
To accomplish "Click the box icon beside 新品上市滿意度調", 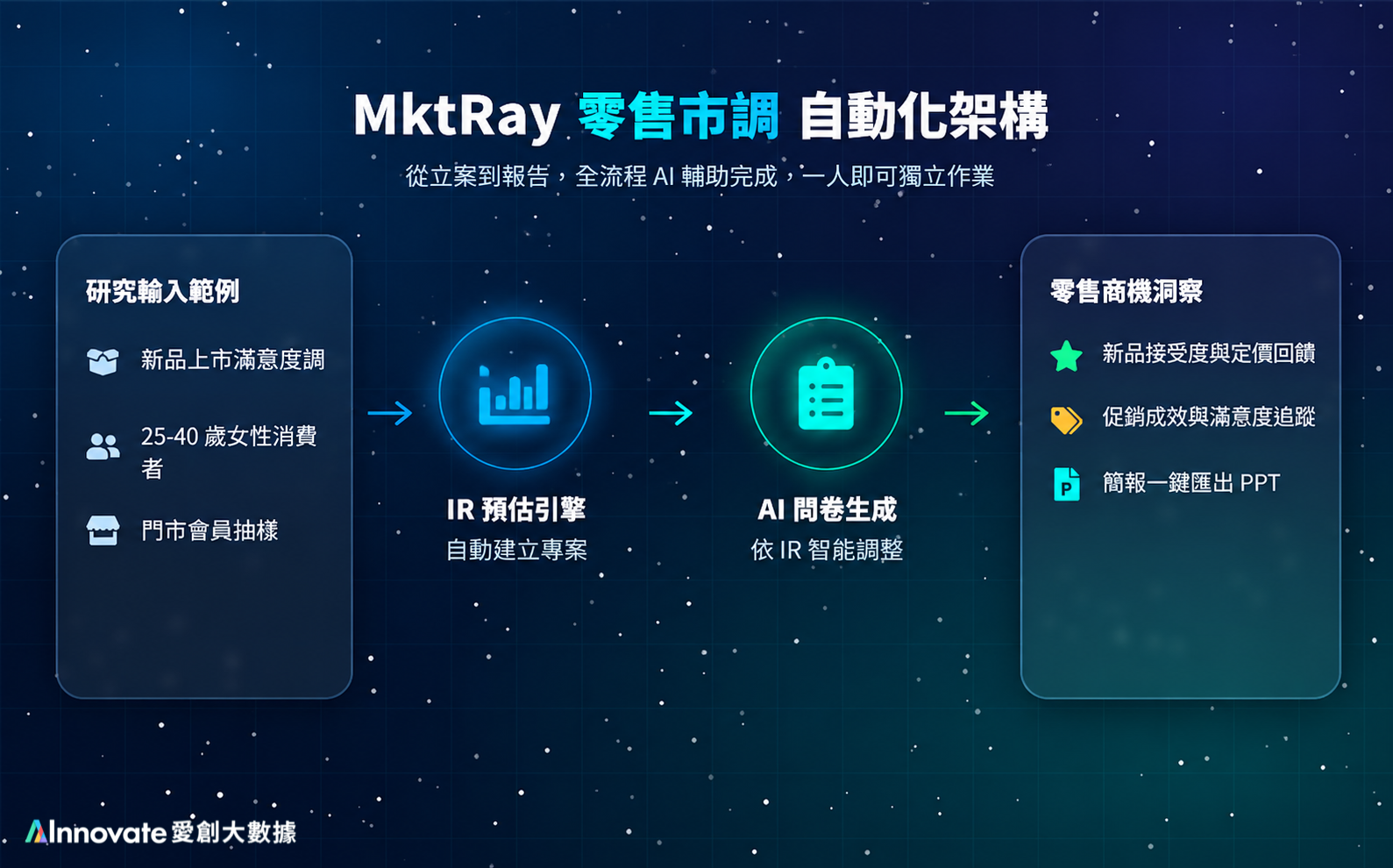I will coord(103,361).
